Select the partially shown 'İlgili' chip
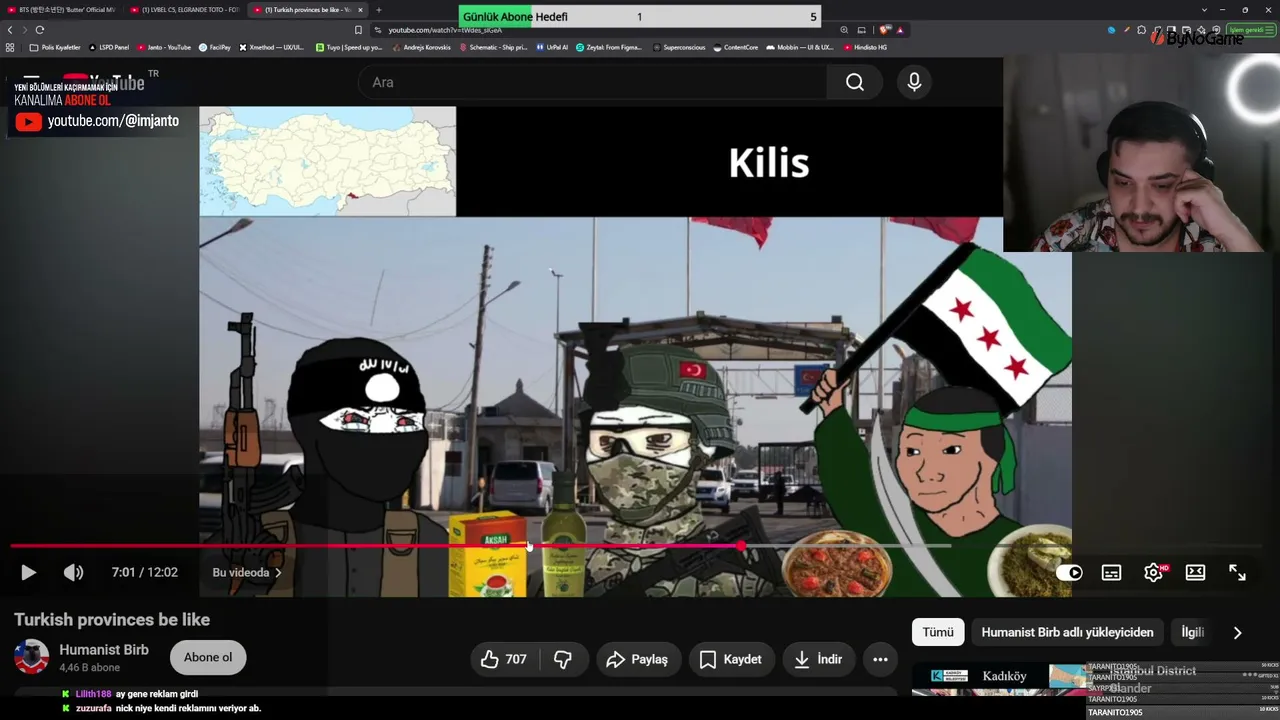 [x=1193, y=632]
